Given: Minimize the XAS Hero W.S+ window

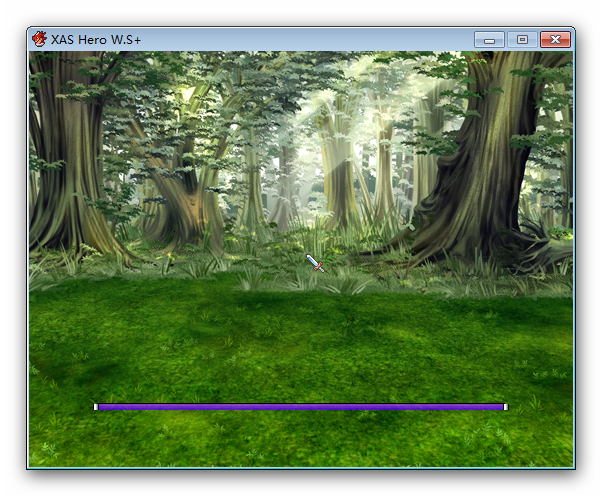Looking at the screenshot, I should [x=489, y=40].
